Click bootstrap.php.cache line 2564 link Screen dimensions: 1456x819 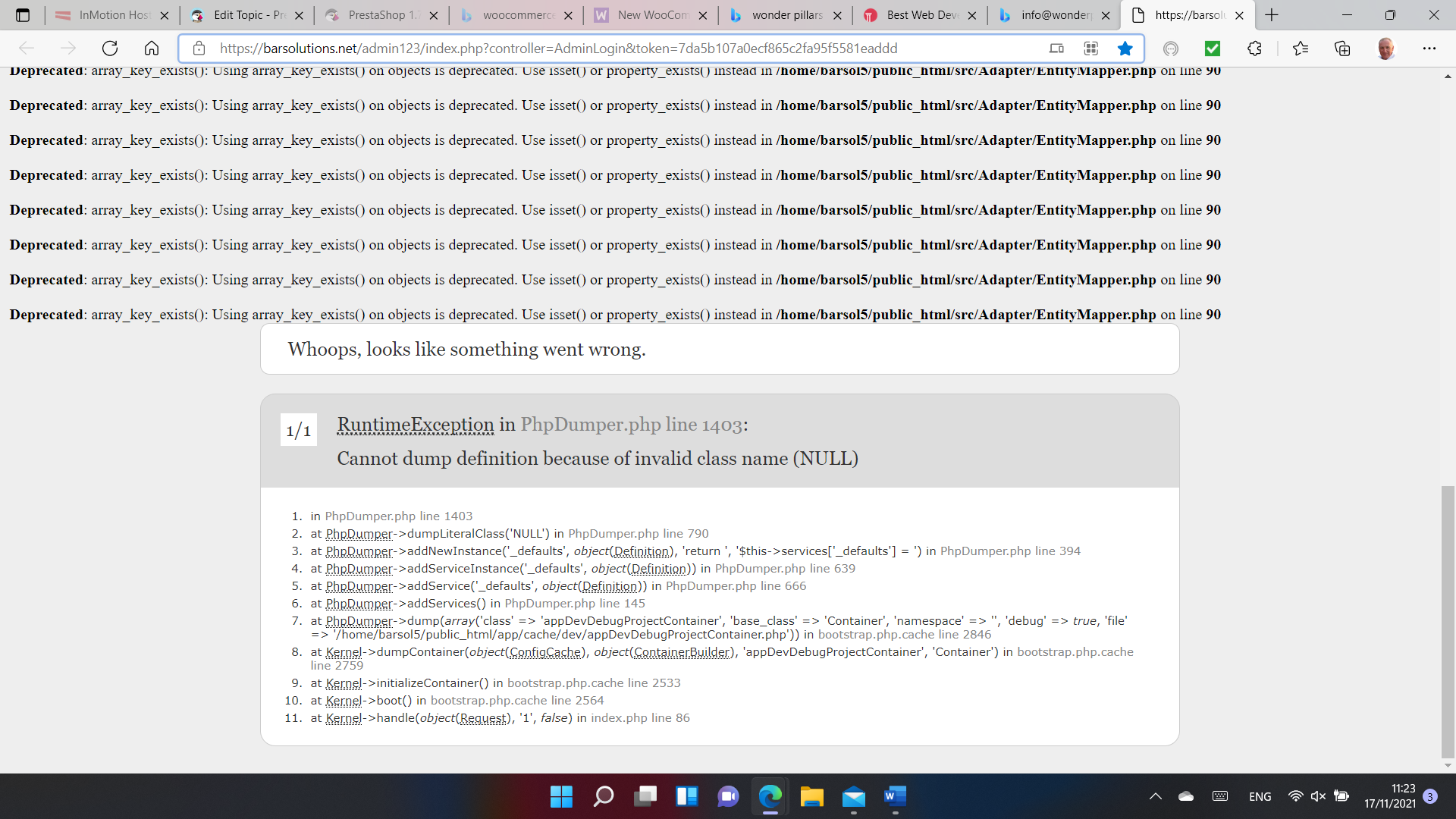517,701
